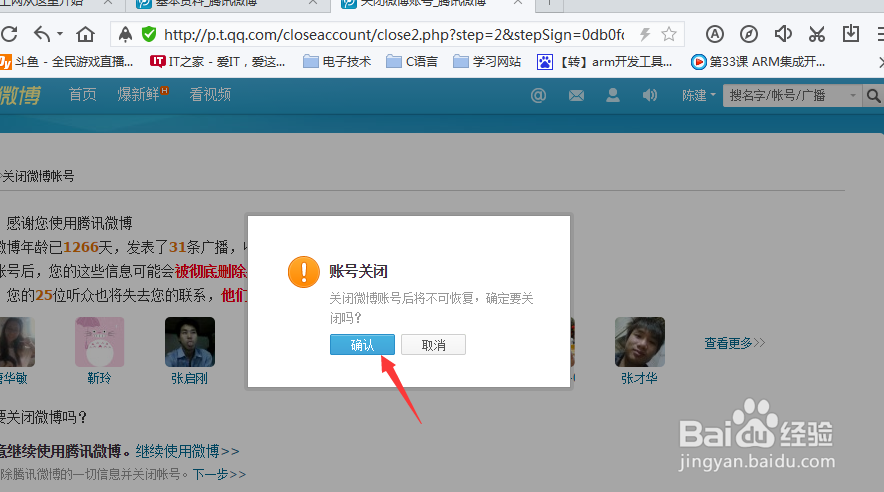Click 看视频 in weibo navigation
The height and width of the screenshot is (492, 884).
(x=210, y=95)
